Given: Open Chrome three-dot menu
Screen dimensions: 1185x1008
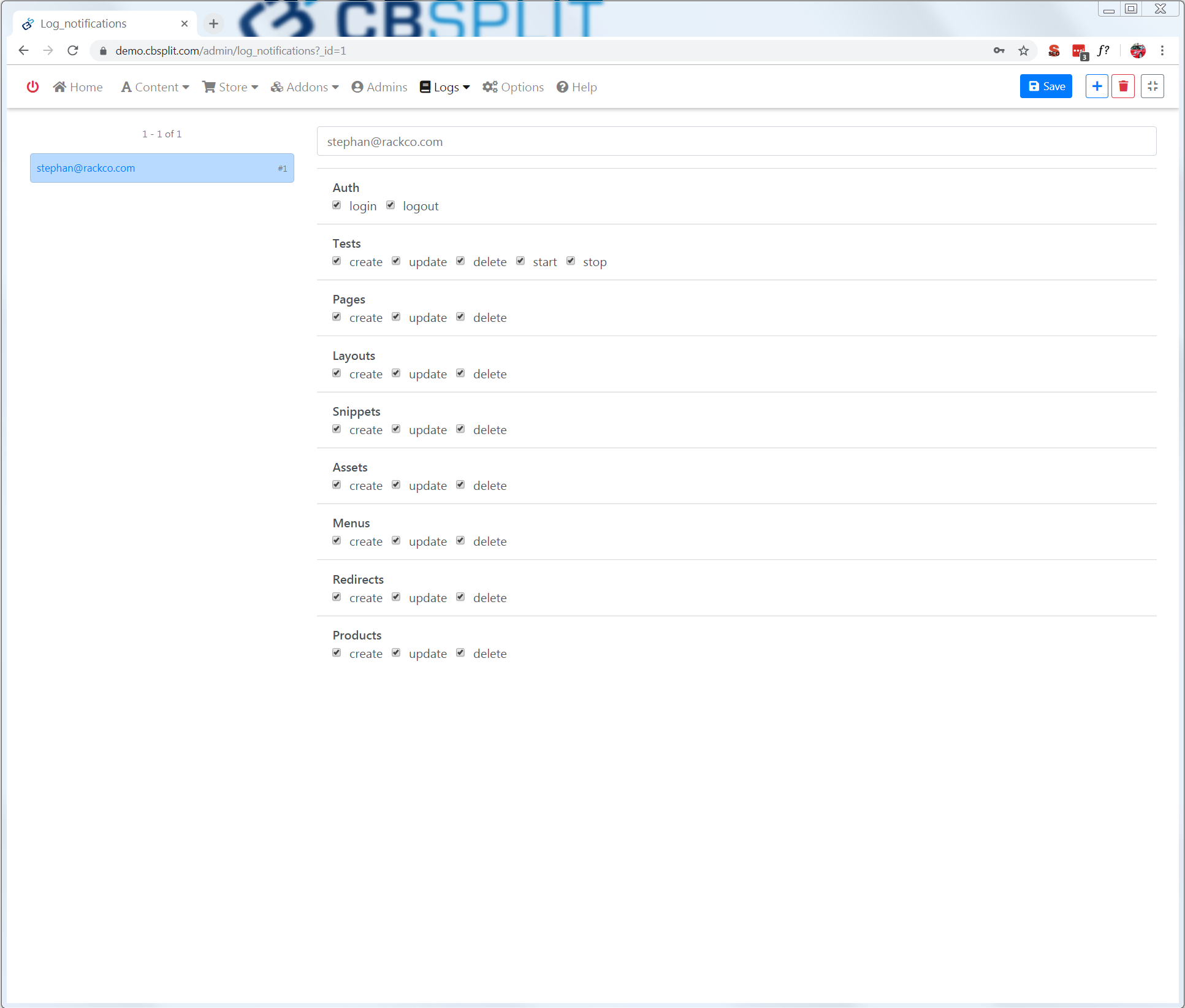Looking at the screenshot, I should coord(1162,51).
